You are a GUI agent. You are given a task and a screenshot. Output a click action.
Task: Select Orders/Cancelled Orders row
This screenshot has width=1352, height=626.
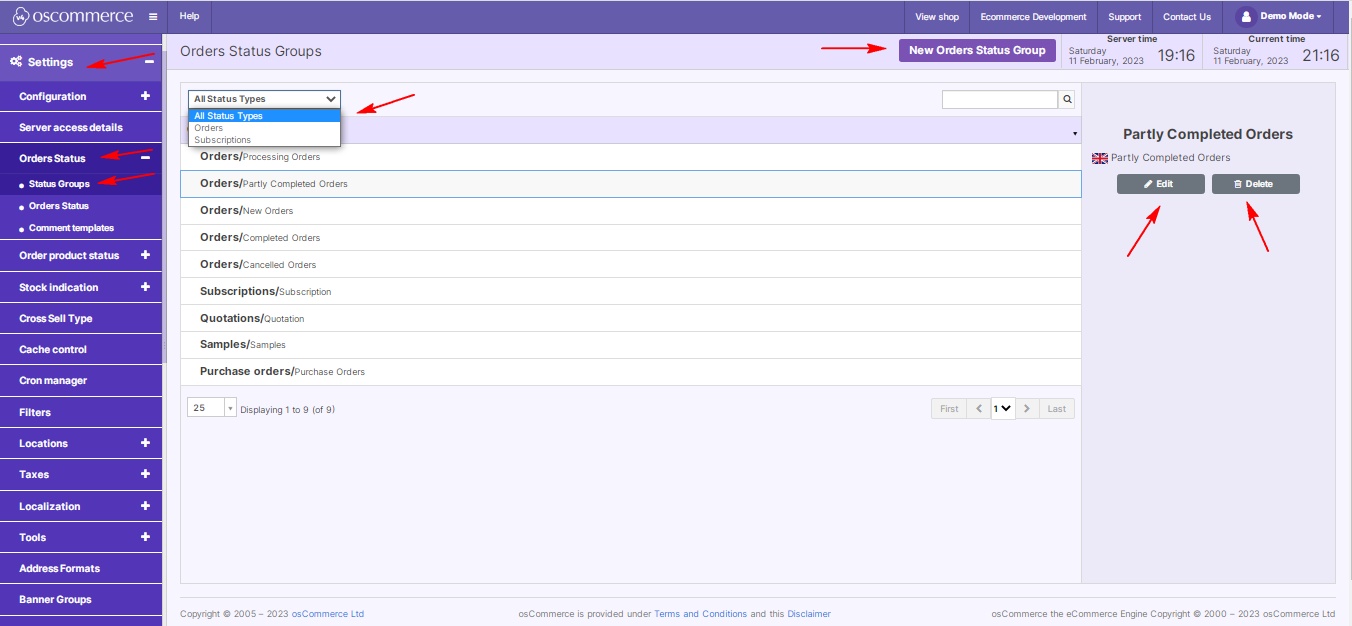click(631, 265)
